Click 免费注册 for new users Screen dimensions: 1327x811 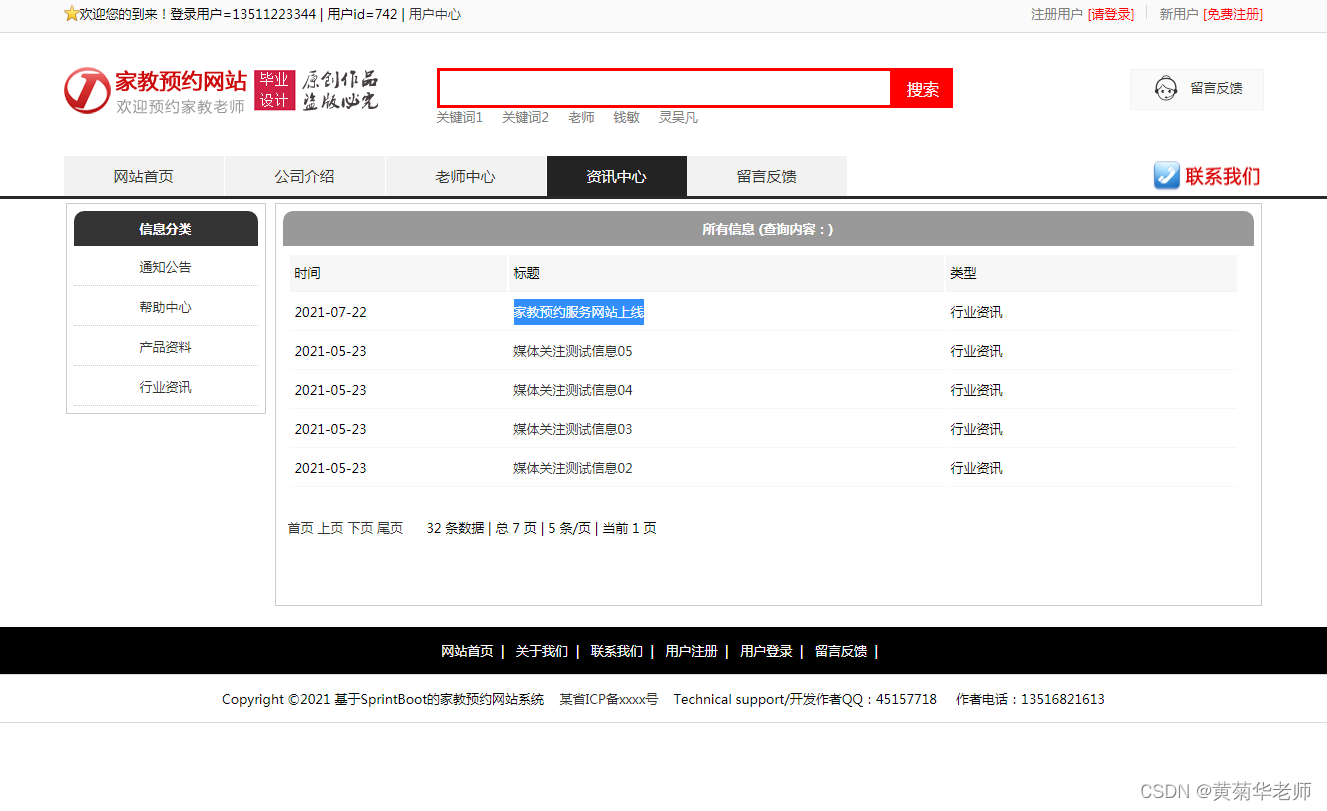(x=1232, y=15)
